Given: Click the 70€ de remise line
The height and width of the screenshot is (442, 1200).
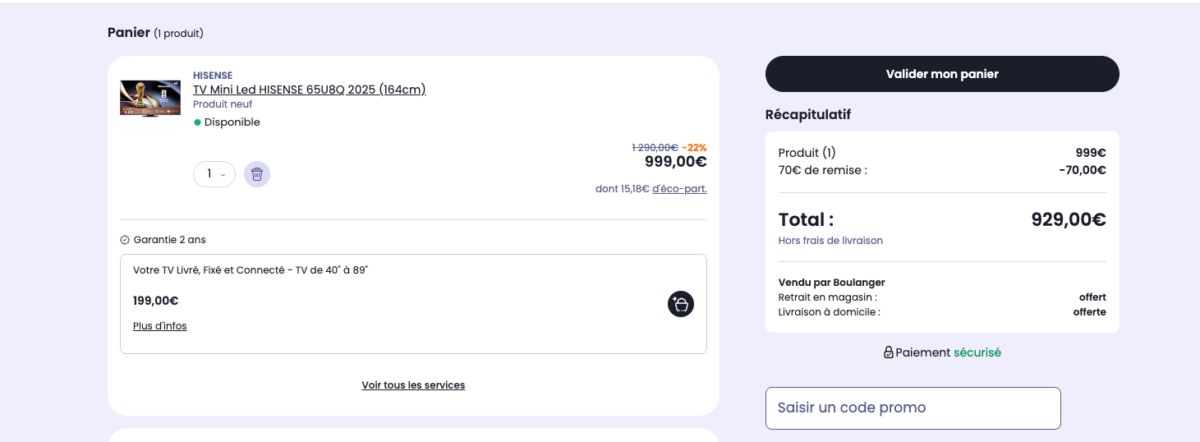Looking at the screenshot, I should coord(823,170).
